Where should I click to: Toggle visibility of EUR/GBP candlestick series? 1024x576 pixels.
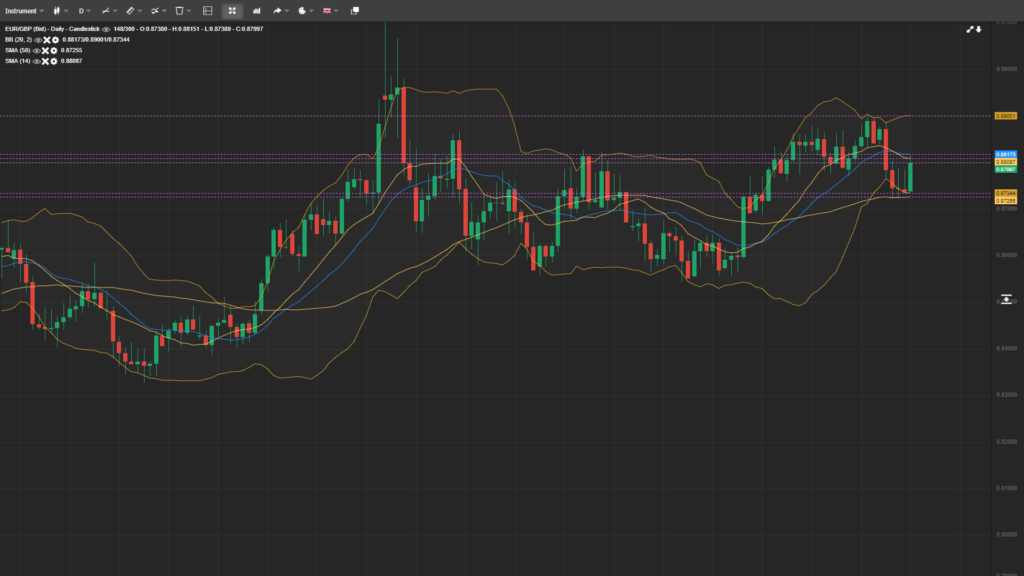coord(106,29)
